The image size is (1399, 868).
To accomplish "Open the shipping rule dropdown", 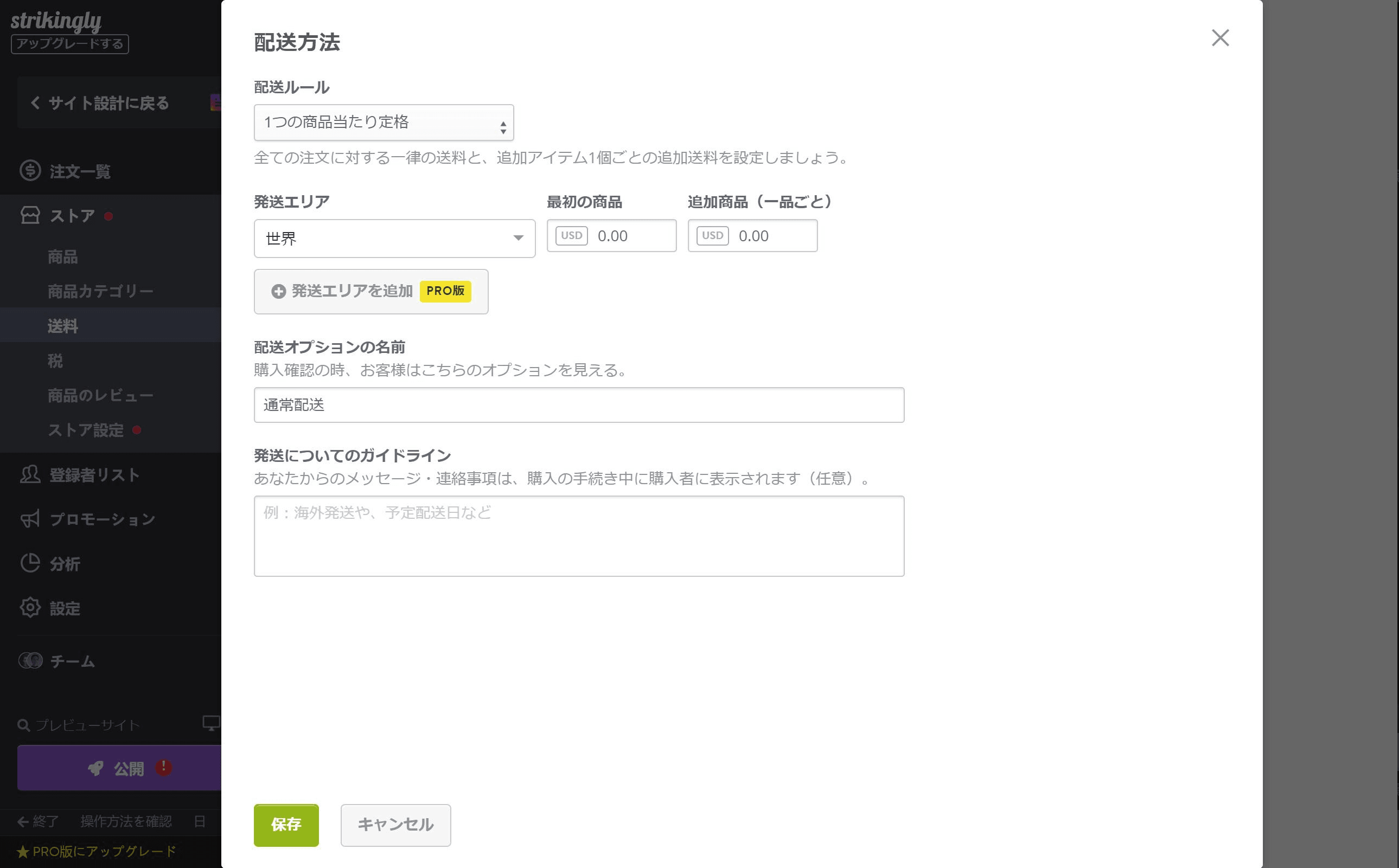I will [384, 123].
